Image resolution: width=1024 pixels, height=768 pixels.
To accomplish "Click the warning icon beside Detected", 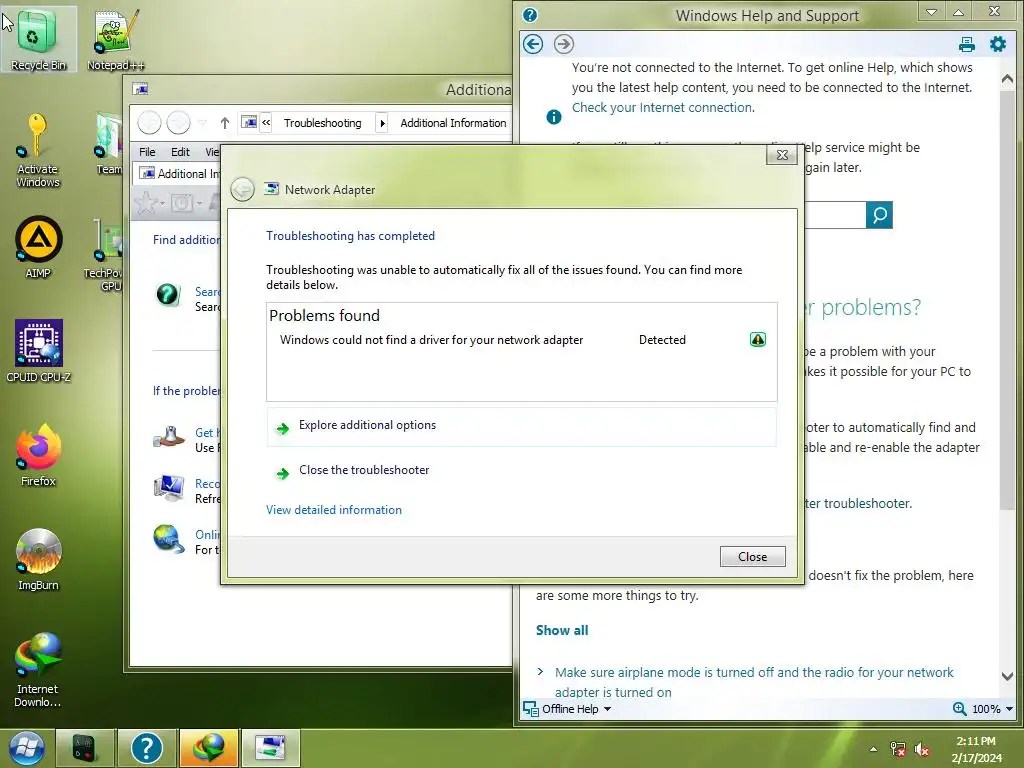I will (x=758, y=340).
